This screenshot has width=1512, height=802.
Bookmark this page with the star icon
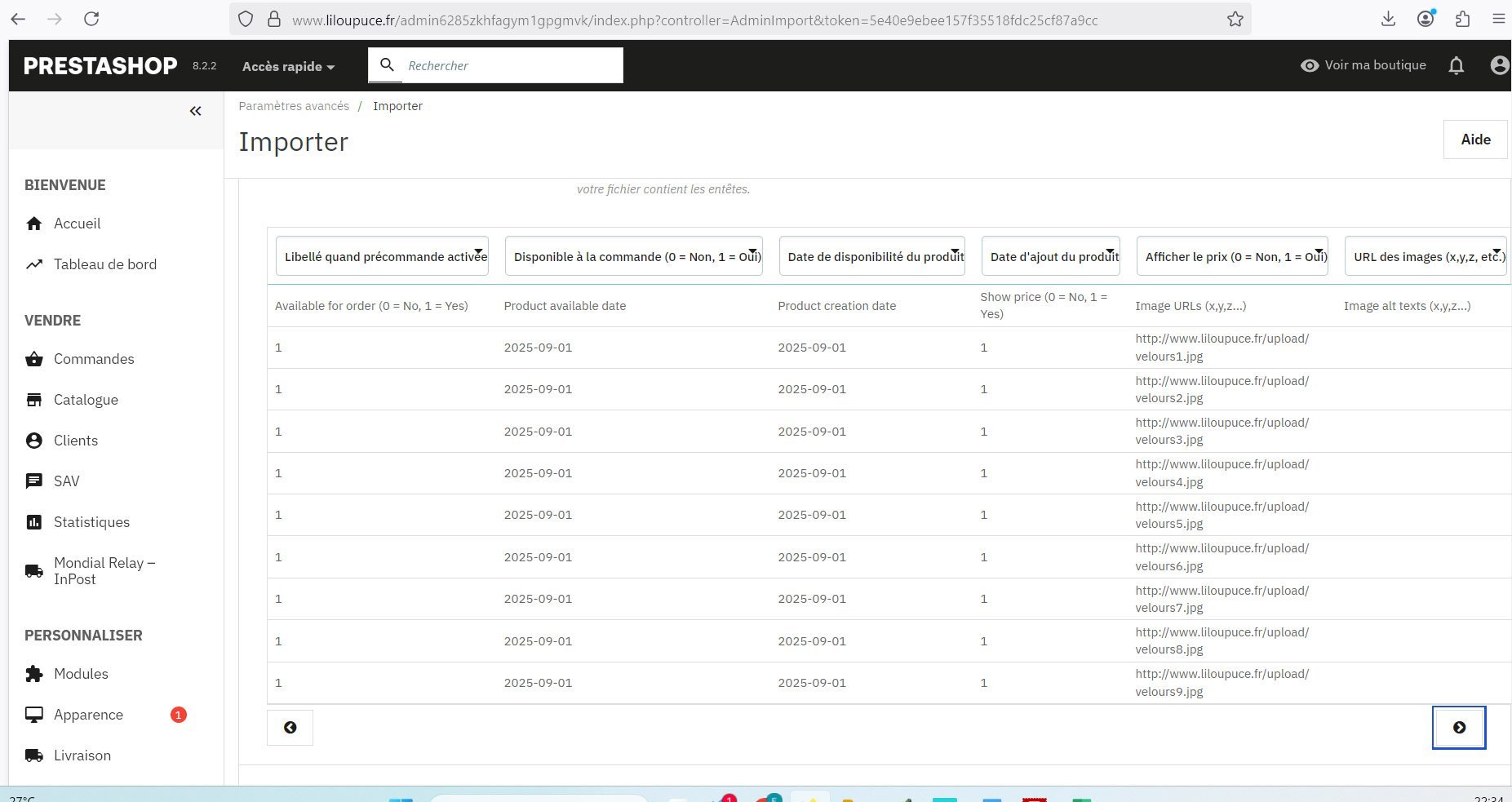click(x=1235, y=19)
